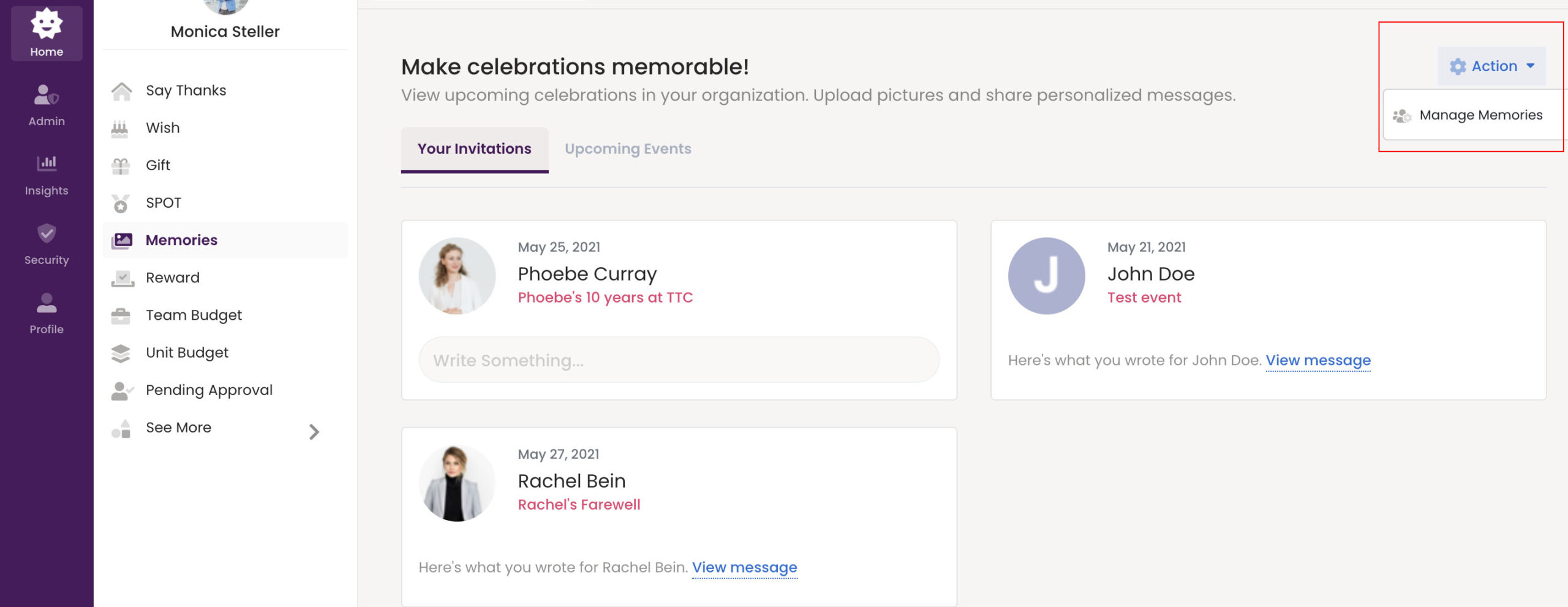Choose Manage Memories from dropdown

(1480, 115)
